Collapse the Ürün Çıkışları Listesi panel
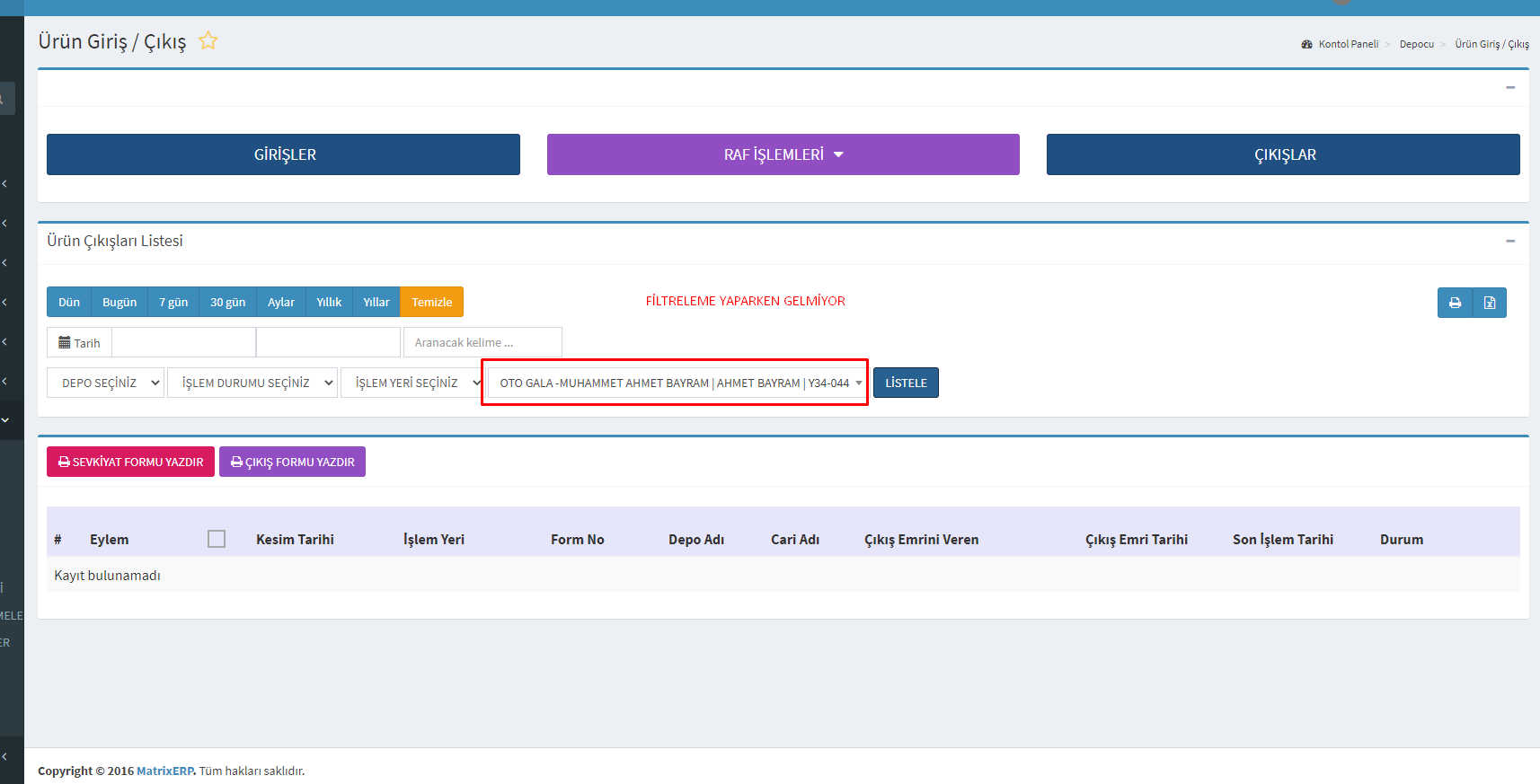The height and width of the screenshot is (784, 1540). coord(1509,241)
